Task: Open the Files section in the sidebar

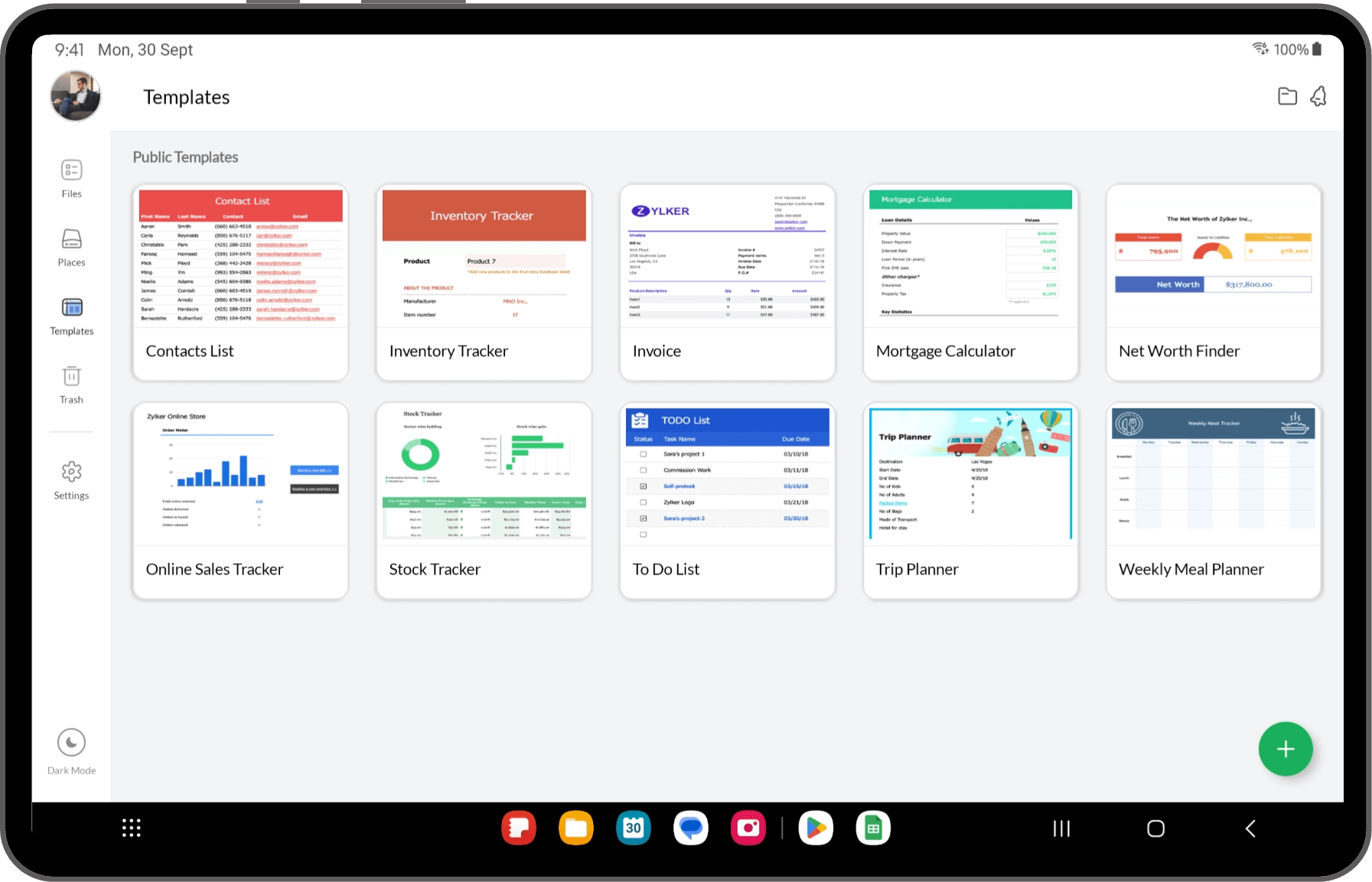Action: pyautogui.click(x=71, y=177)
